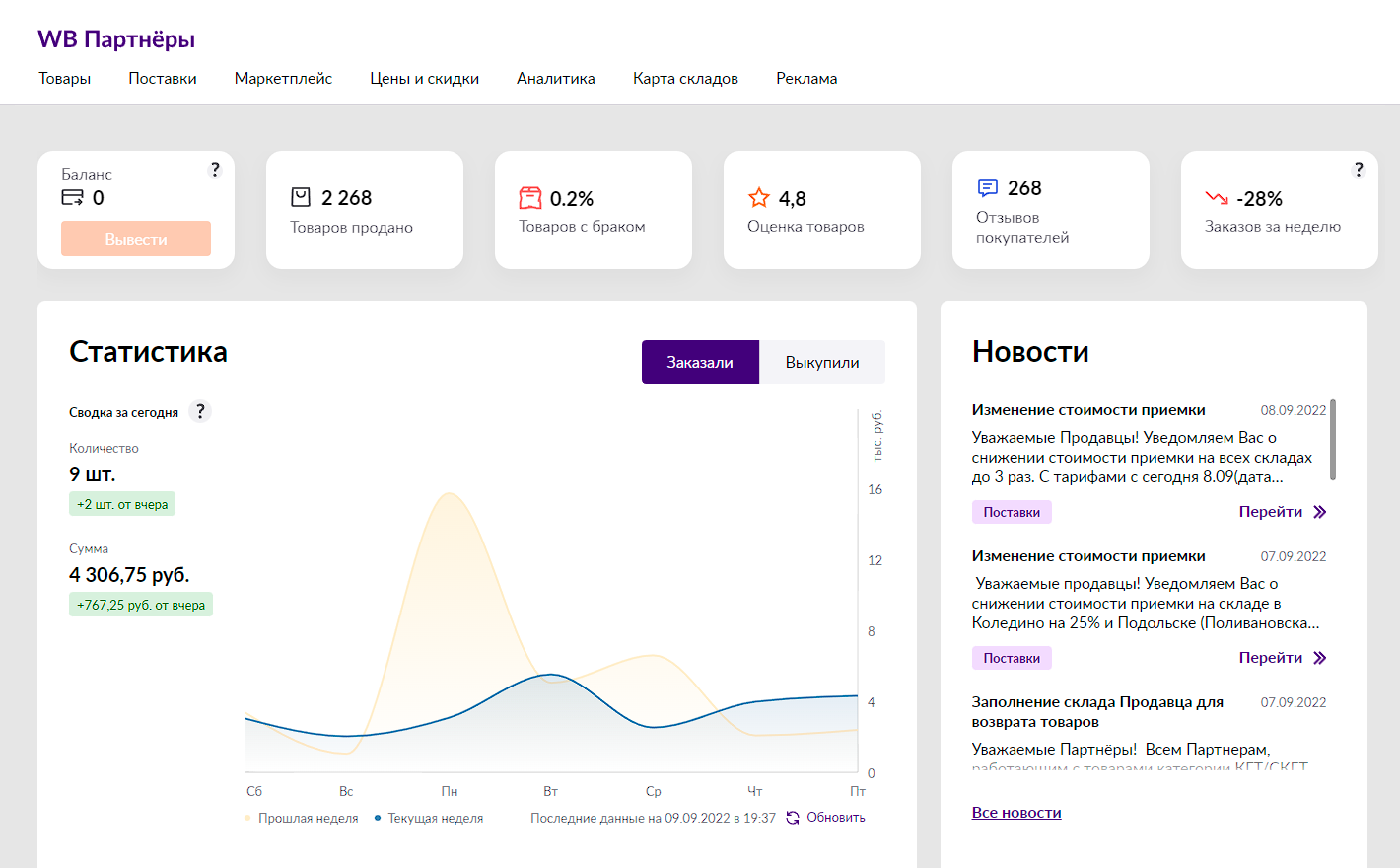Click the shopping bag icon by 2 268
1400x868 pixels.
tap(301, 198)
